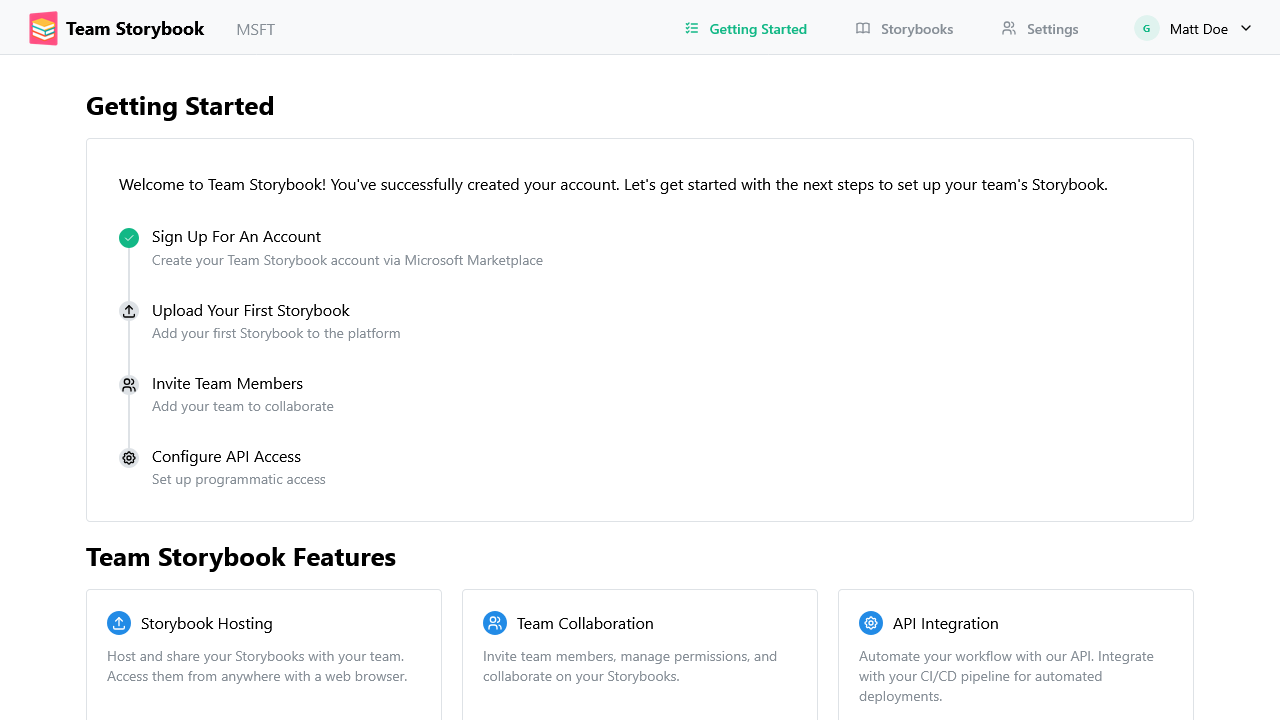Click the Upload Your First Storybook step
Viewport: 1280px width, 720px height.
pyautogui.click(x=251, y=310)
